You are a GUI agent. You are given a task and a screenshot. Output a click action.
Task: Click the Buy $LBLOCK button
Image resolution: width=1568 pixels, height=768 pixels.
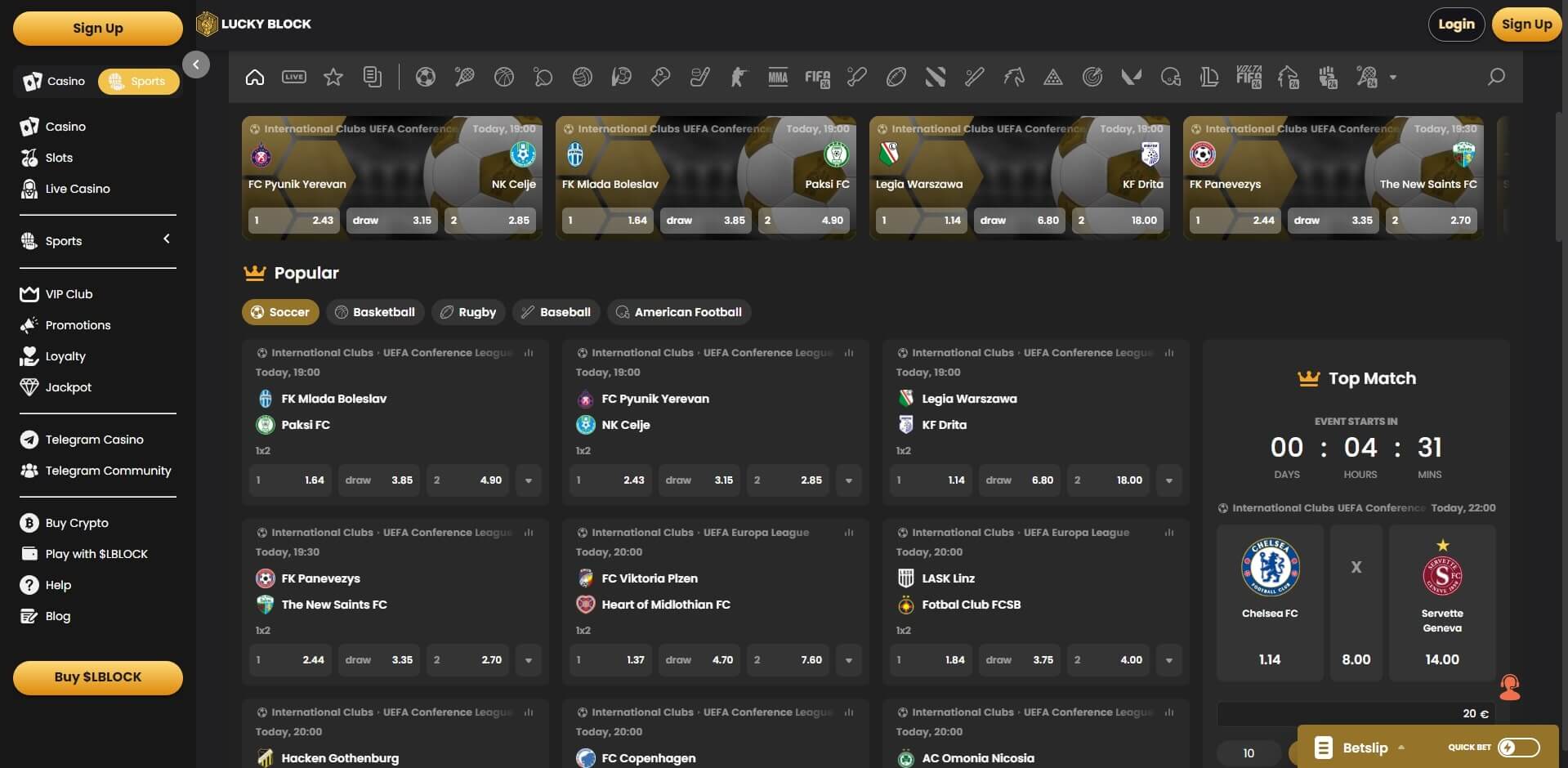[98, 677]
